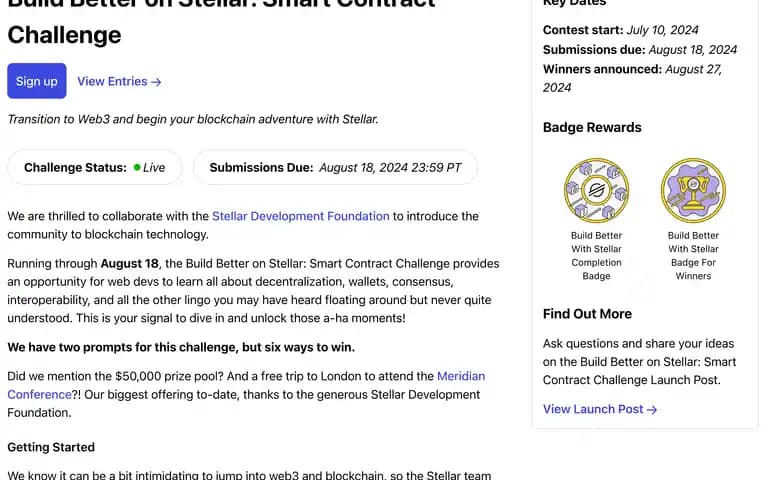Image resolution: width=768 pixels, height=480 pixels.
Task: Click the arrow icon after View Launch Post
Action: point(651,409)
